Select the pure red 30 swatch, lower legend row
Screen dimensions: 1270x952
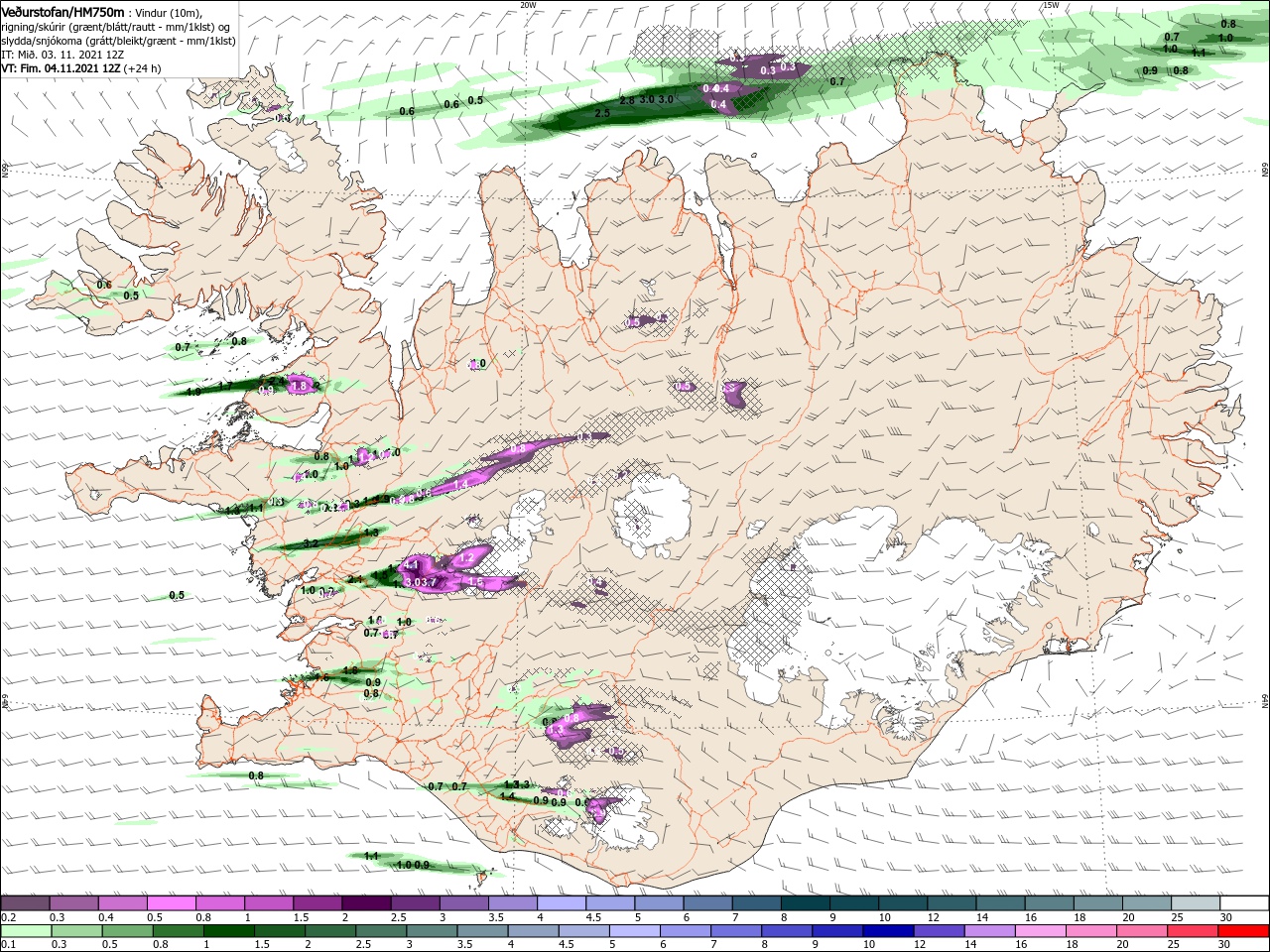point(1244,931)
